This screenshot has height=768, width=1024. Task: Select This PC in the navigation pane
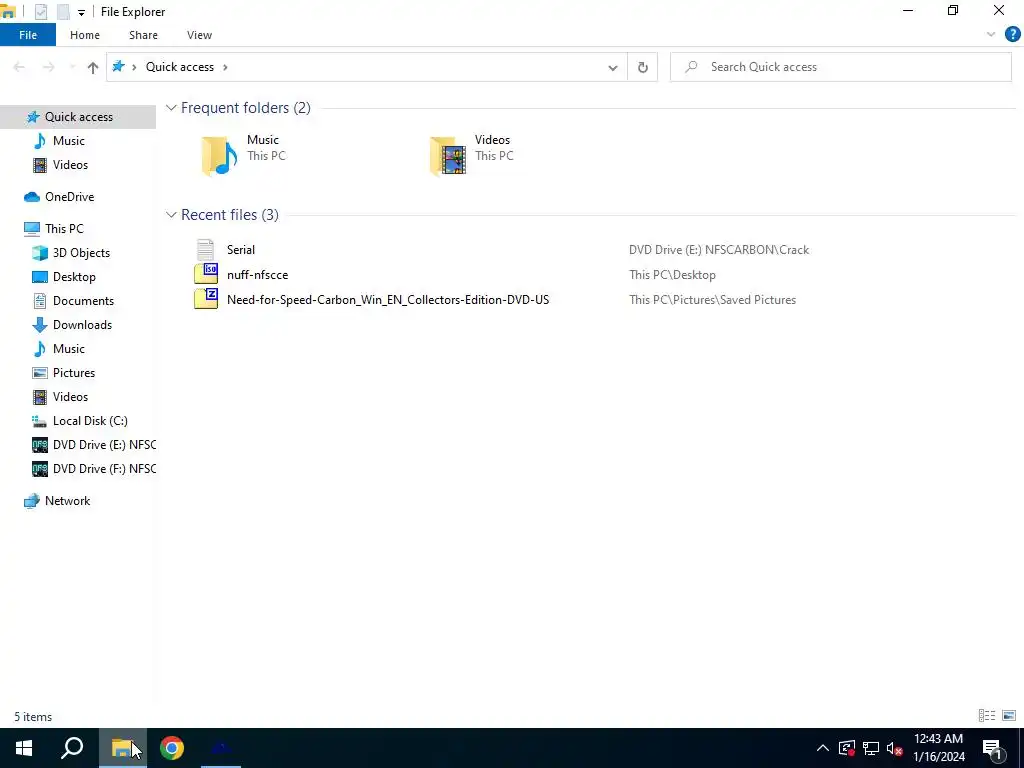pos(64,229)
